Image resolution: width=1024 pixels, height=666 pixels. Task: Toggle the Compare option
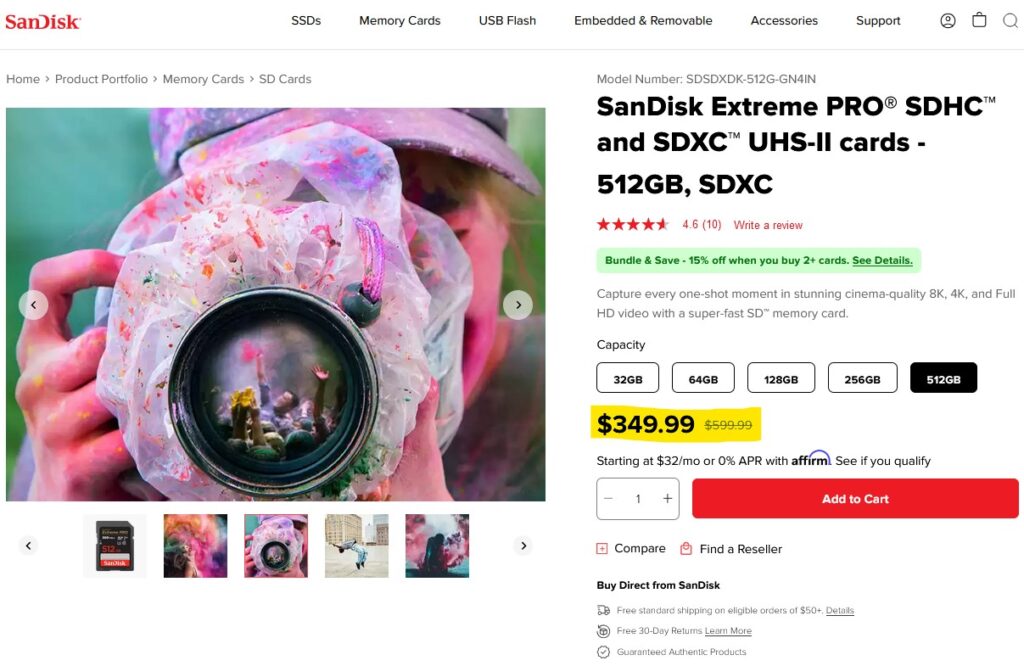pos(631,549)
